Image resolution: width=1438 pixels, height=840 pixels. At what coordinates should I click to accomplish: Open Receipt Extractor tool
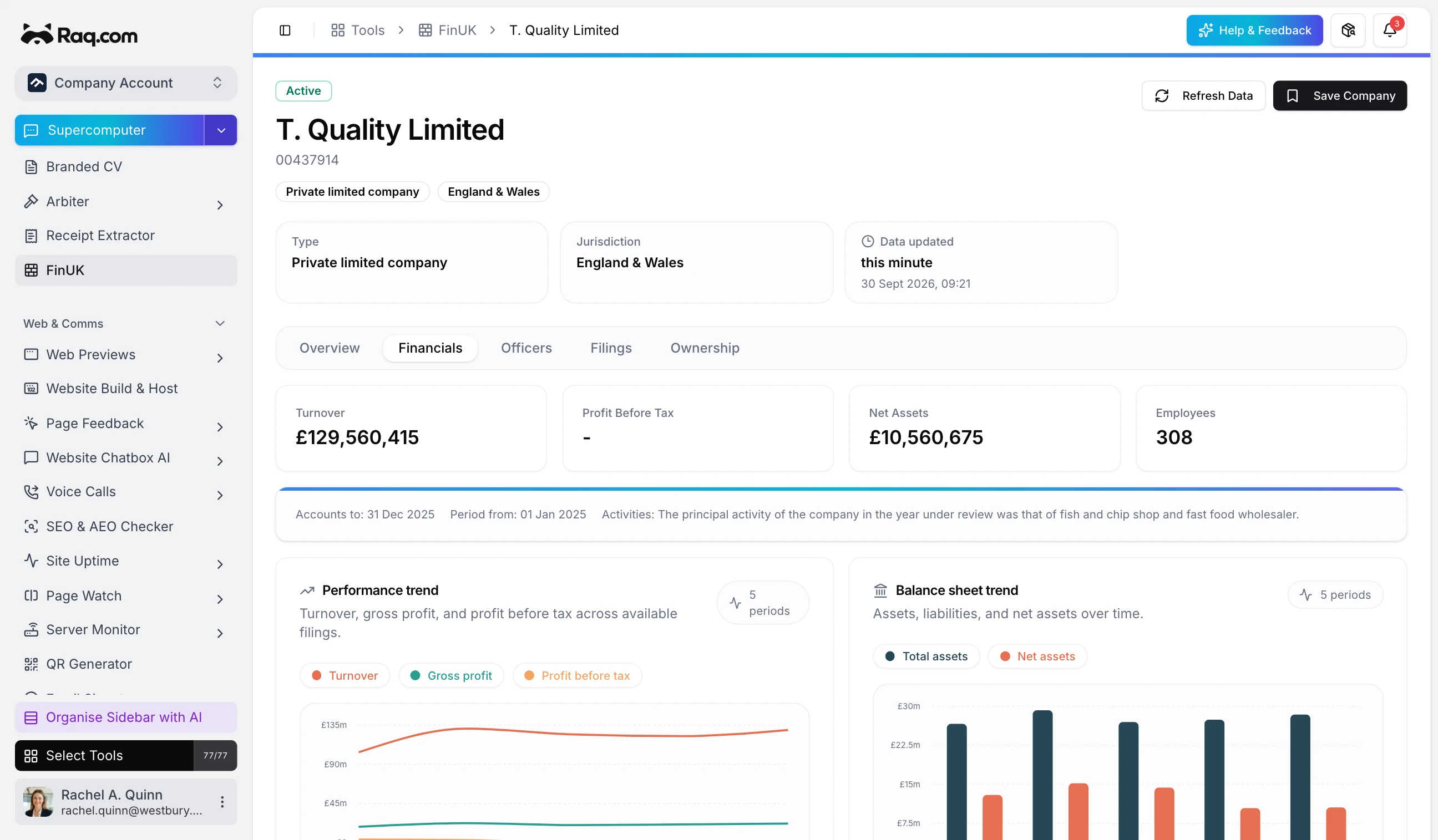click(125, 236)
